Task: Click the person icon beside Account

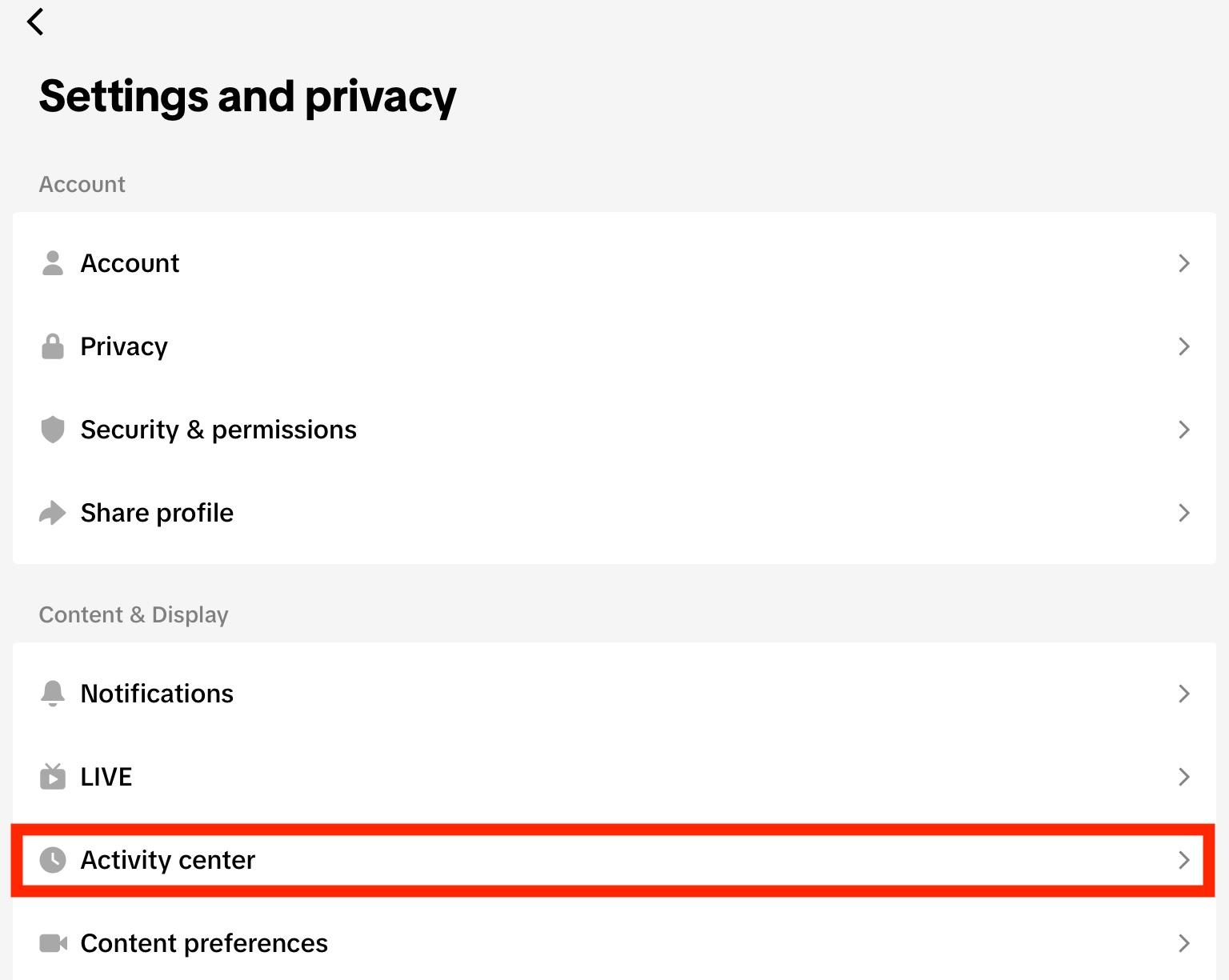Action: pos(53,263)
